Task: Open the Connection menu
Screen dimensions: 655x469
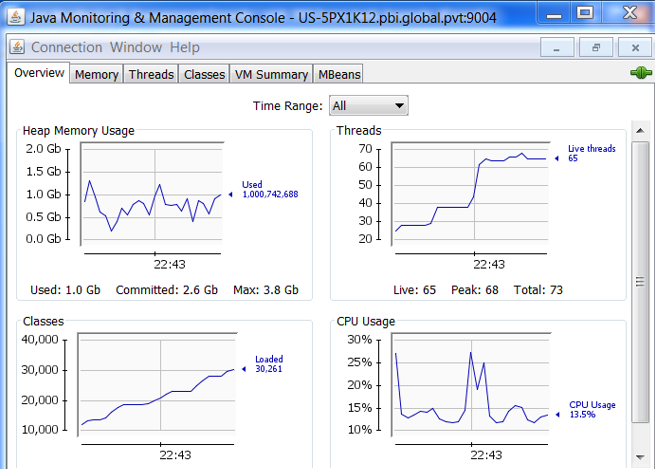Action: (x=66, y=47)
